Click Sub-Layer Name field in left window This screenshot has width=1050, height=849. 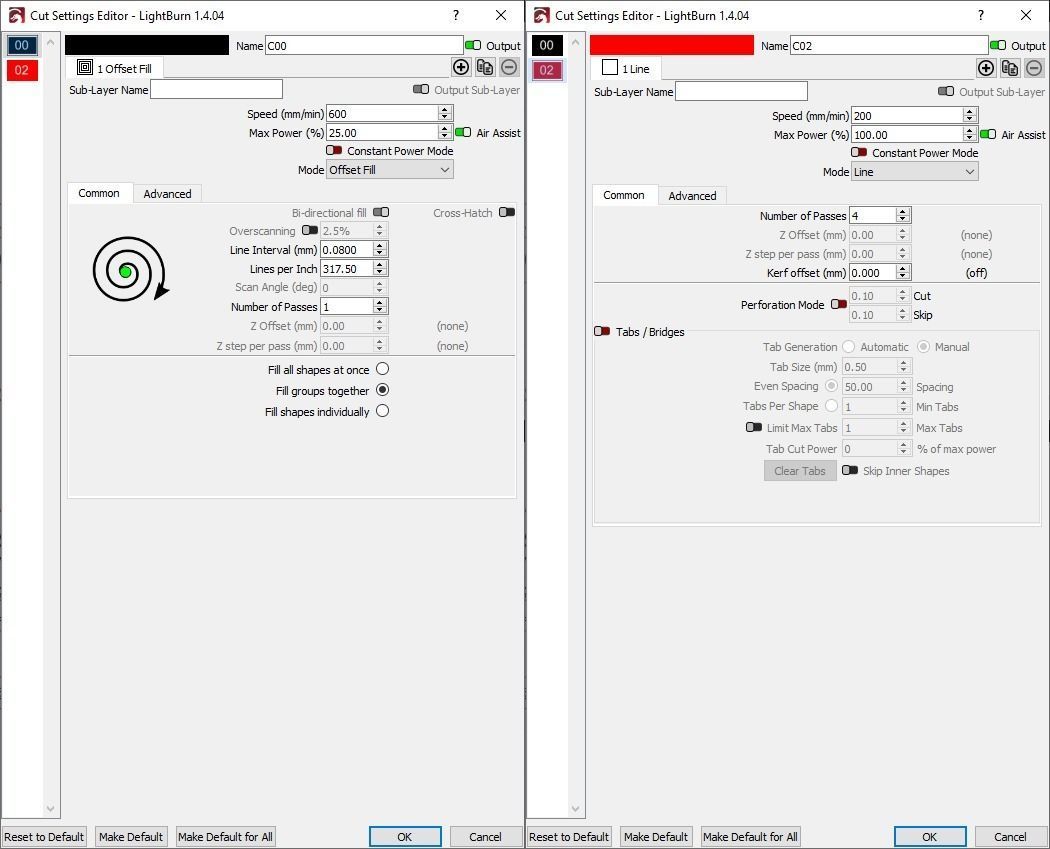coord(216,90)
